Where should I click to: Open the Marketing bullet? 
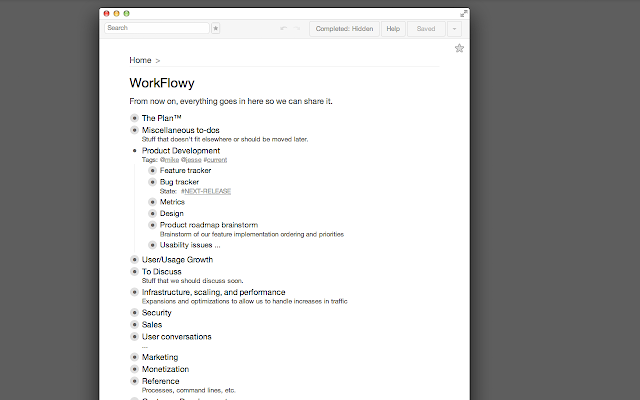(134, 357)
